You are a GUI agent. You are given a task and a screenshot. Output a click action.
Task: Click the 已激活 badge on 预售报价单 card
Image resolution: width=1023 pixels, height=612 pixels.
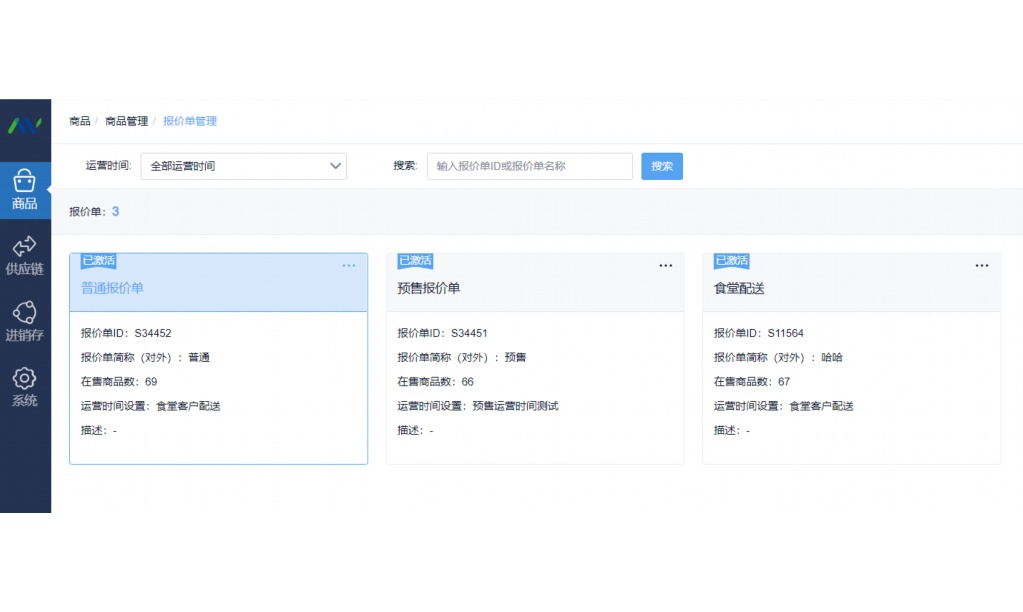[414, 260]
